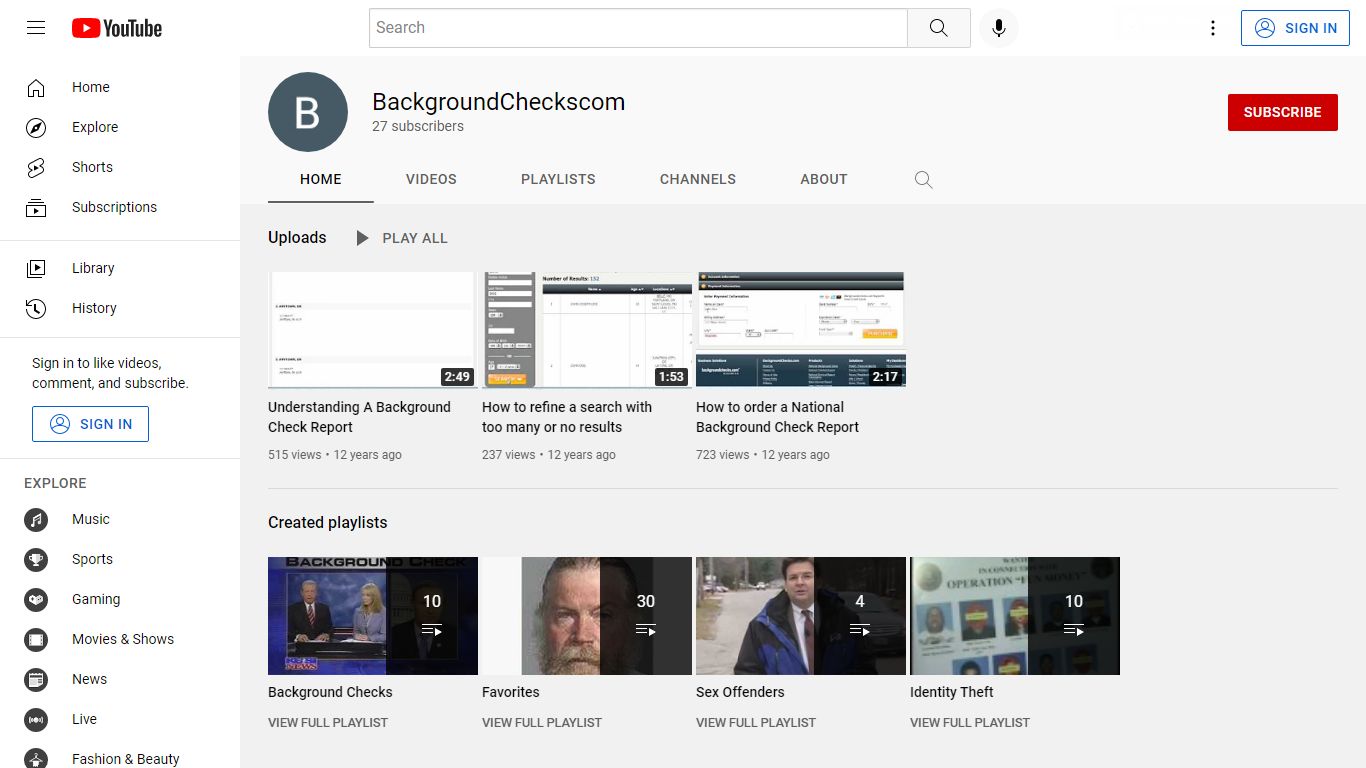Viewport: 1366px width, 768px height.
Task: Click the Gaming icon
Action: (x=36, y=600)
